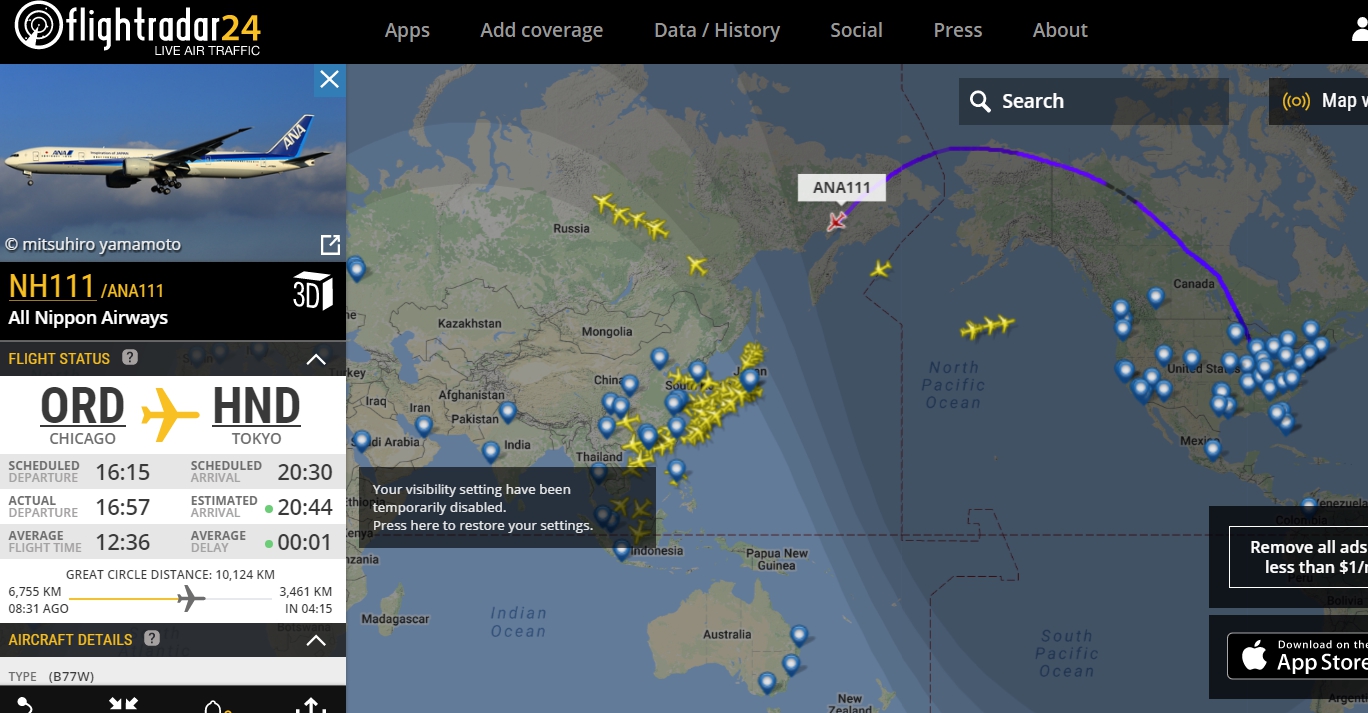Open the Flightradar24 home logo

coord(139,30)
